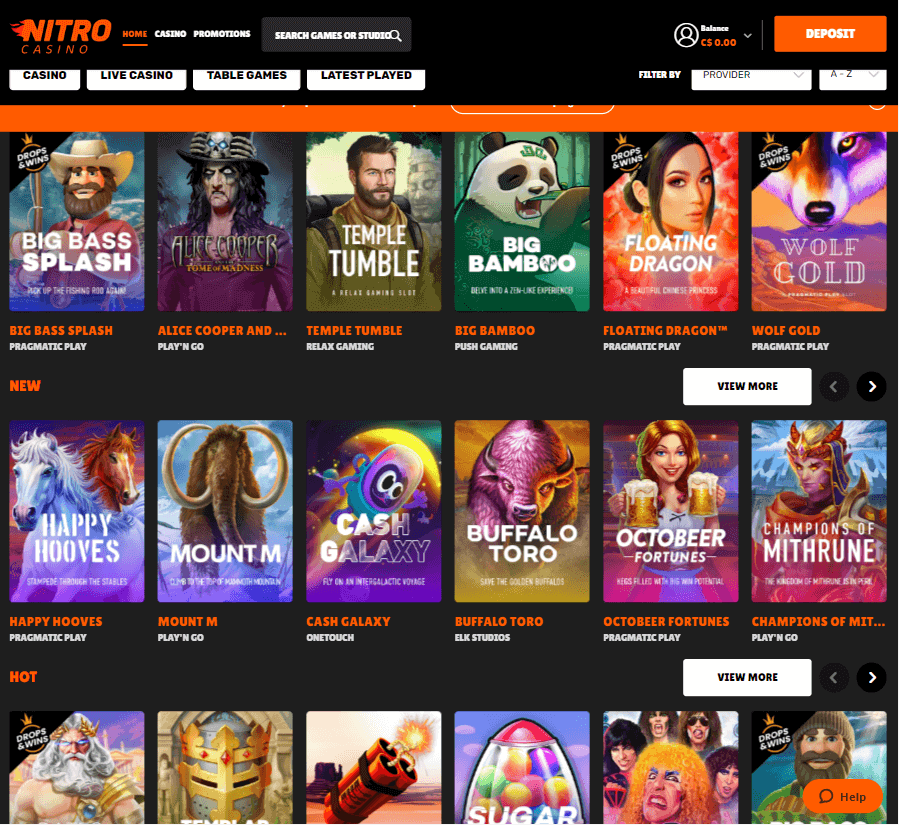Open the Mount M game thumbnail
This screenshot has height=825, width=899.
[x=225, y=511]
